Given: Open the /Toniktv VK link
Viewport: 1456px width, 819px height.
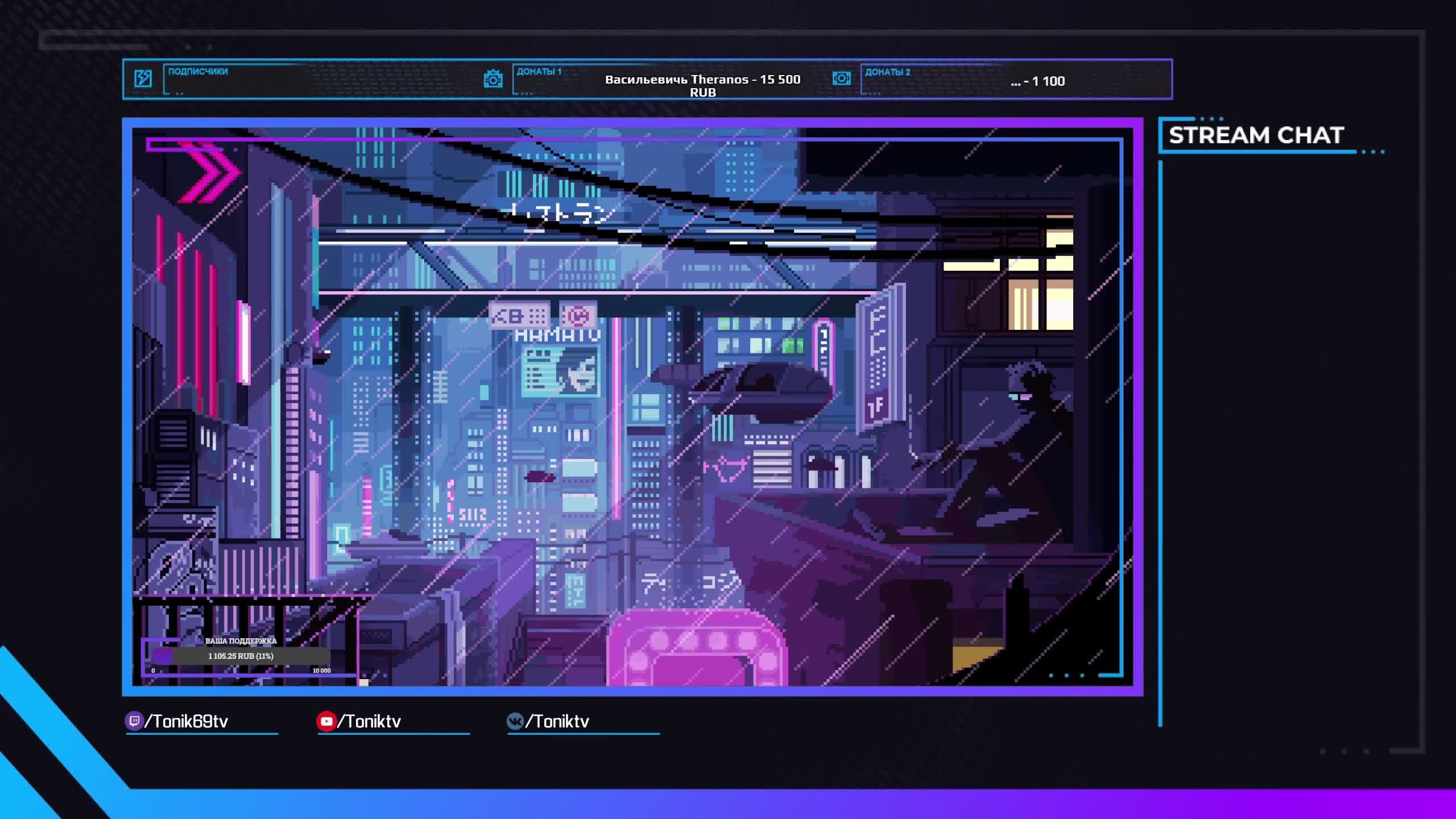Looking at the screenshot, I should click(x=557, y=721).
